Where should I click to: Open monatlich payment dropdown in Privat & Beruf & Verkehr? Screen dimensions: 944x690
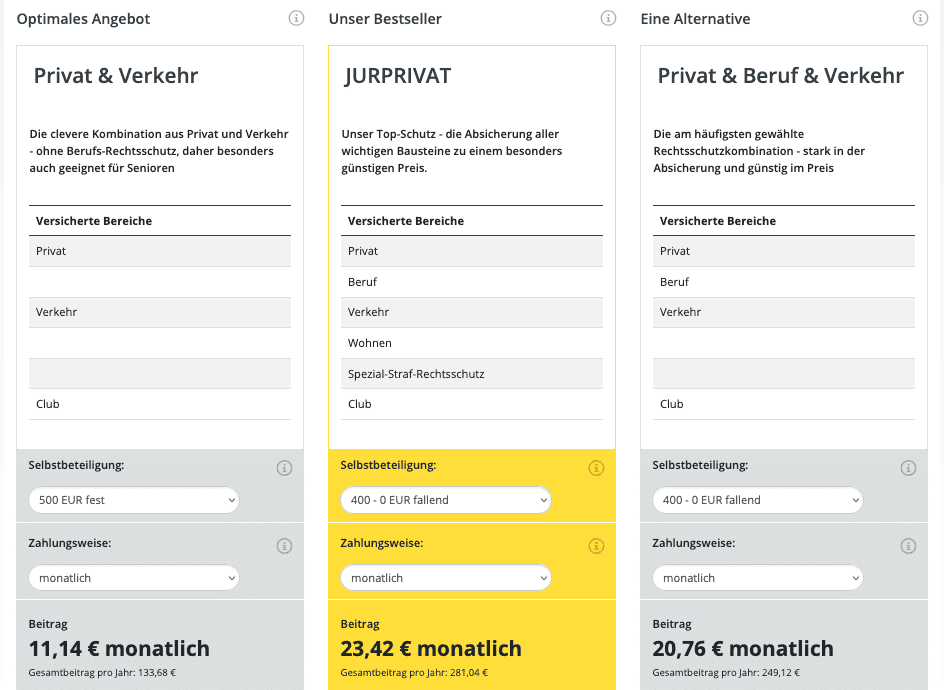pos(757,578)
